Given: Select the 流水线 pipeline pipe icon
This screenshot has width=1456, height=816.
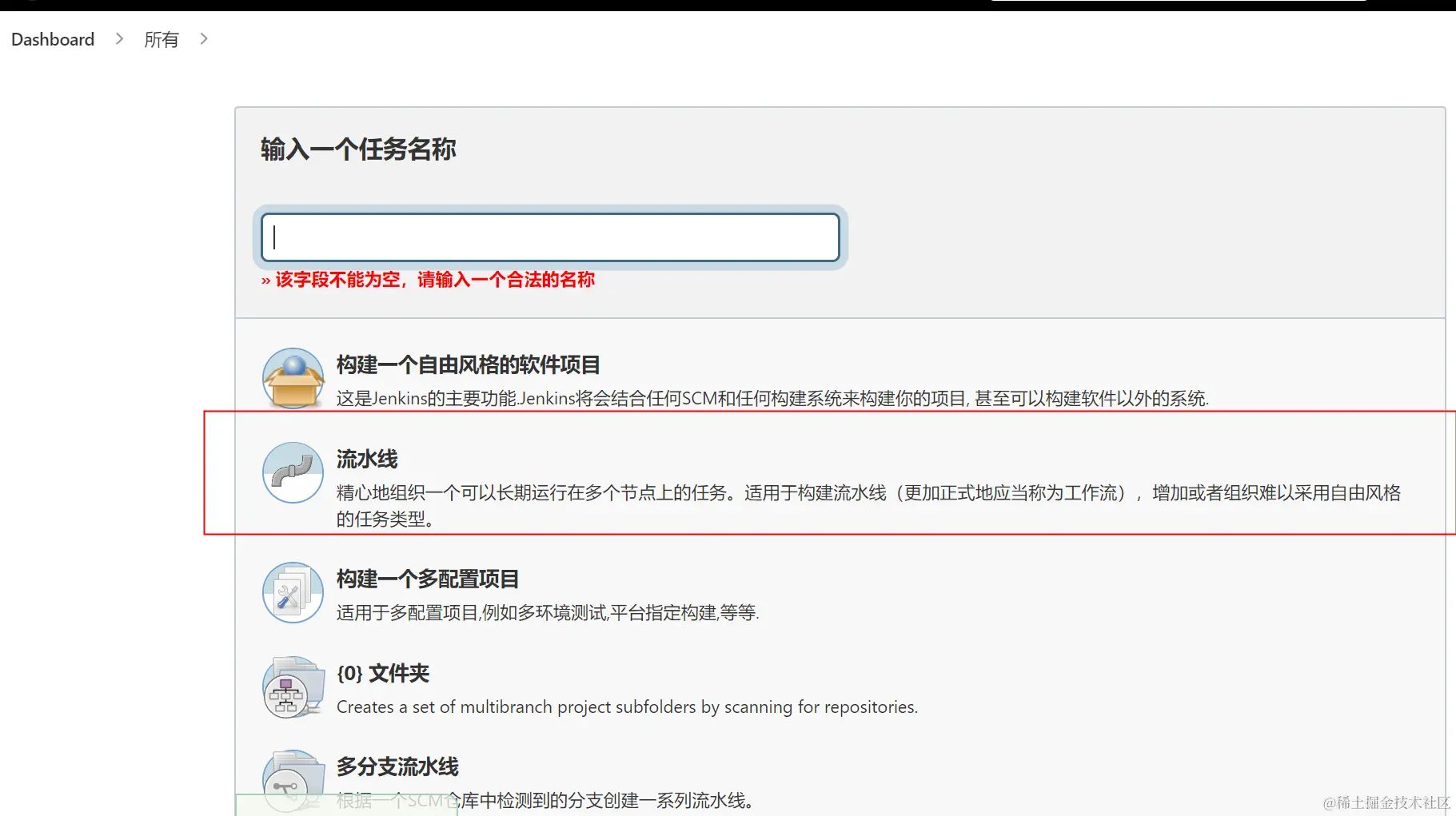Looking at the screenshot, I should [293, 472].
